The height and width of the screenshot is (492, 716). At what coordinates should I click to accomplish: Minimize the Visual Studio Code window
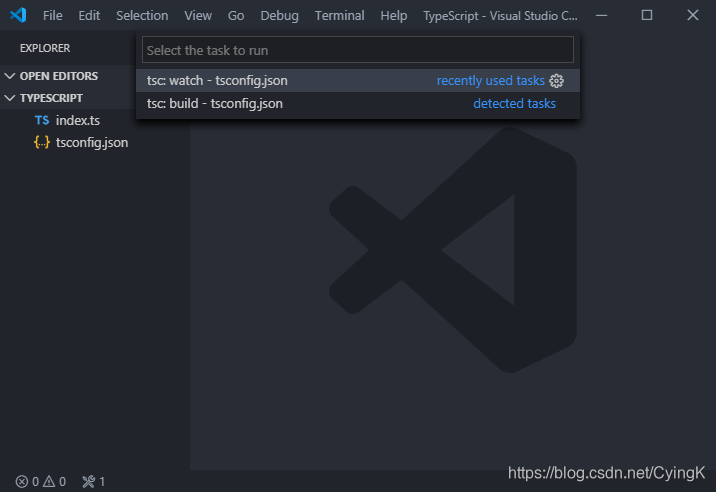pos(601,15)
